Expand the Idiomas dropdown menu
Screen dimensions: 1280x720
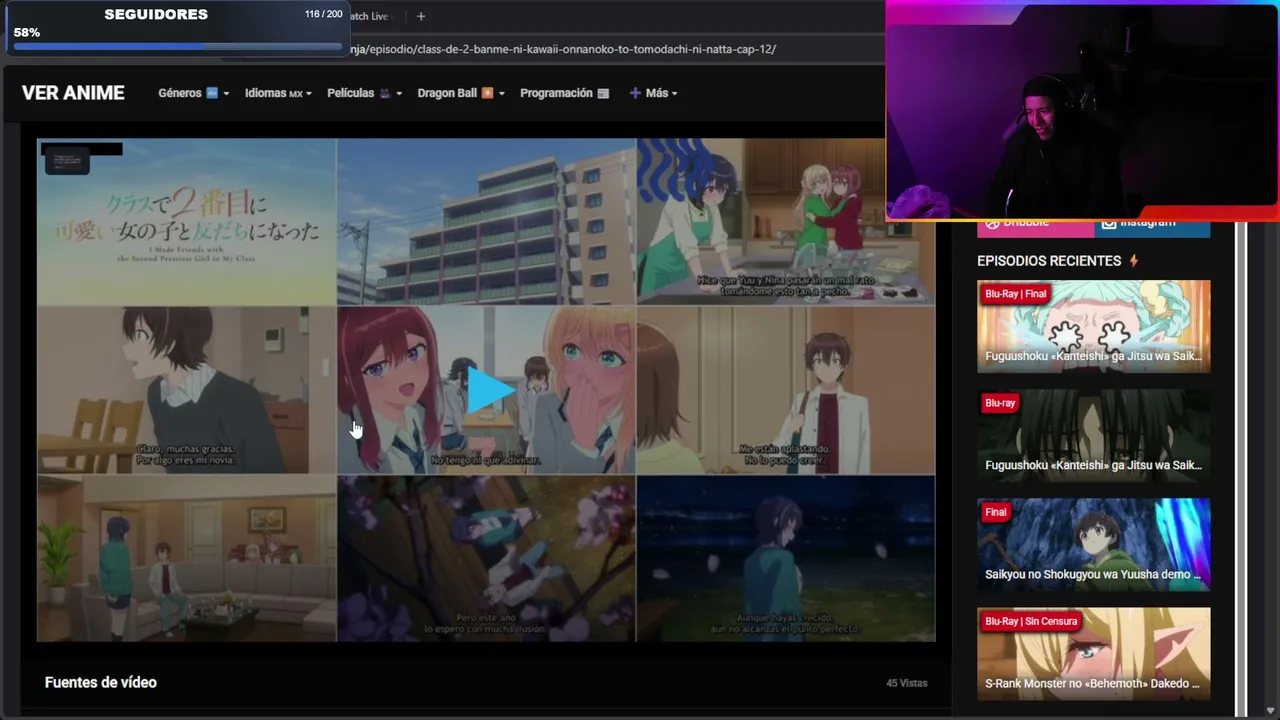tap(278, 93)
